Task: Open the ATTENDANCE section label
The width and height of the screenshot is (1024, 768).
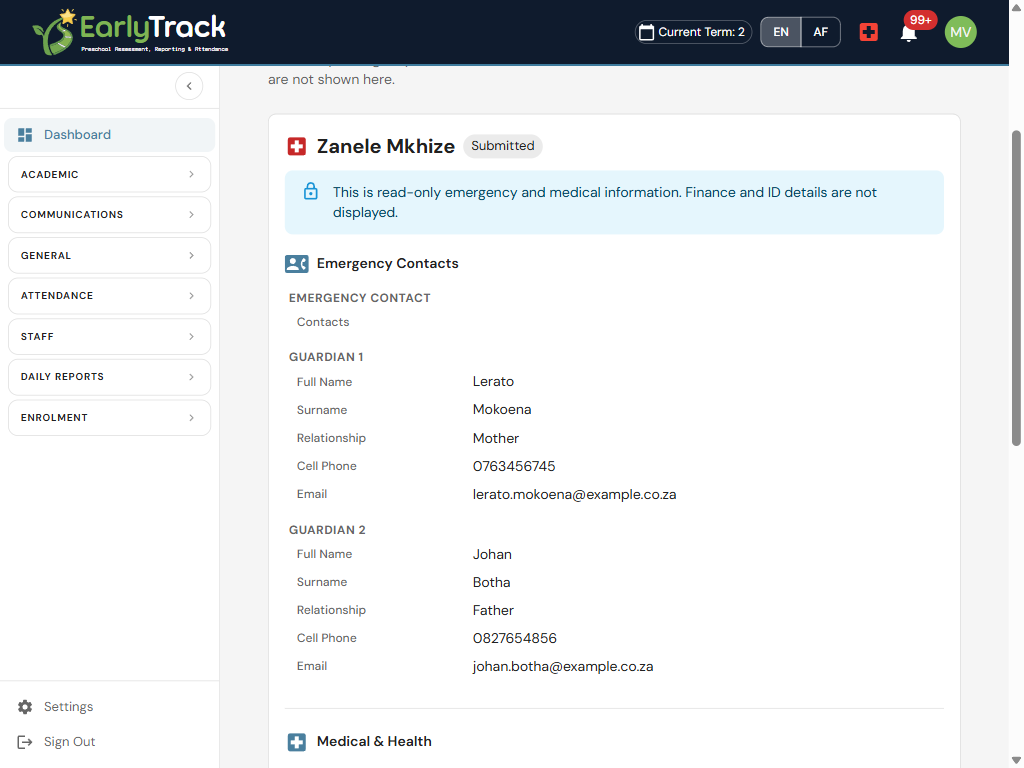Action: click(57, 296)
